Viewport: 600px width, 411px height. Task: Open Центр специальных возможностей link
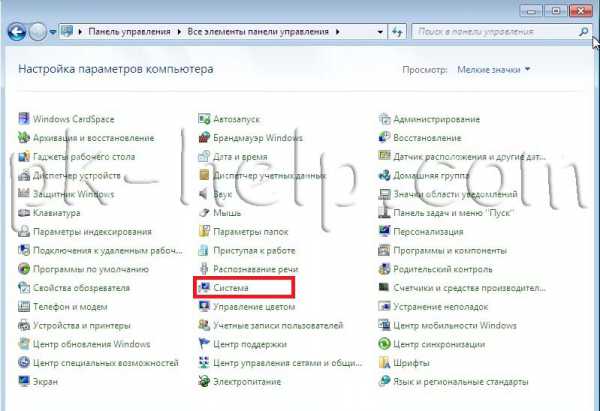[x=106, y=363]
